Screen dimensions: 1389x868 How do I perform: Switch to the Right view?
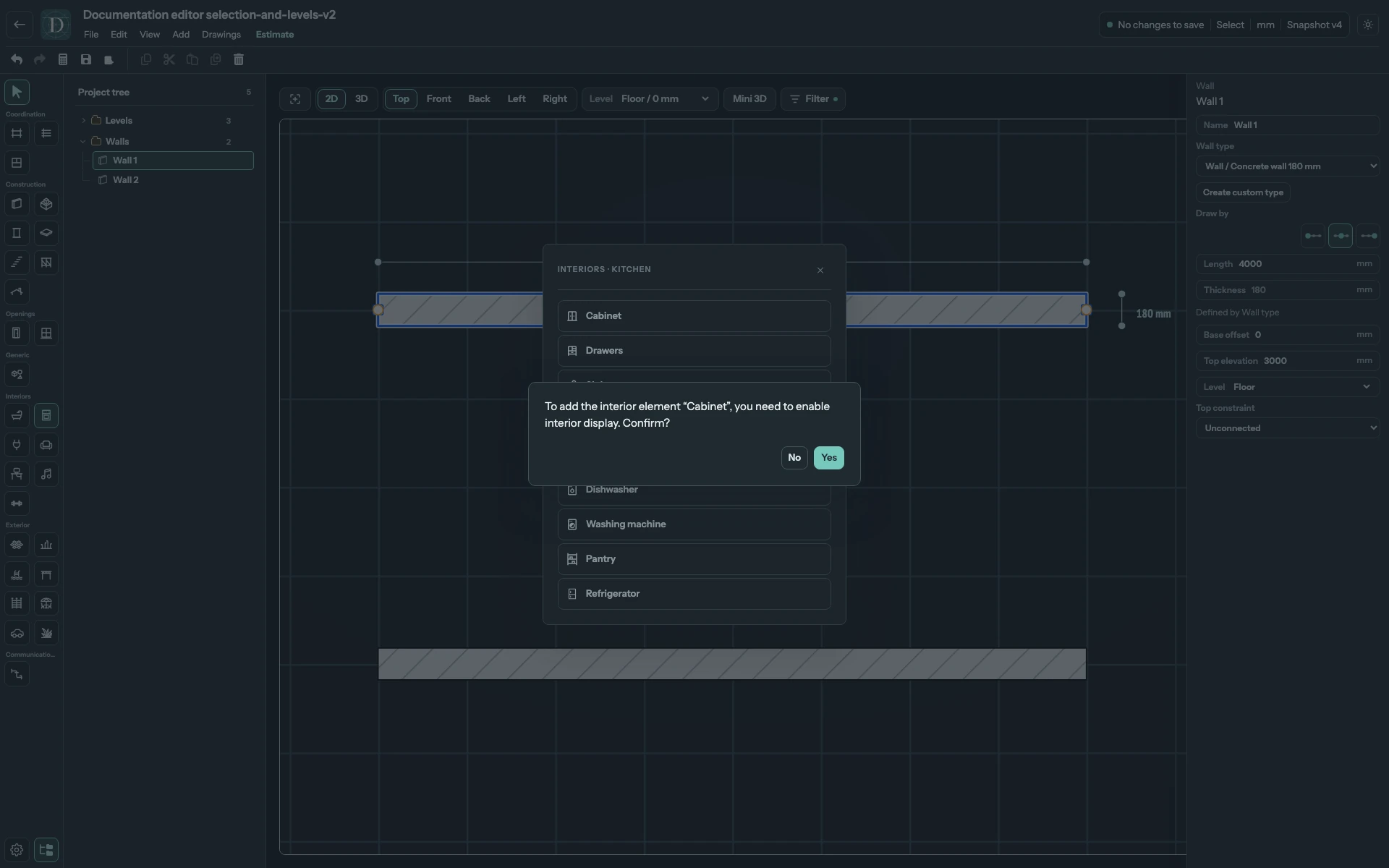pos(555,99)
